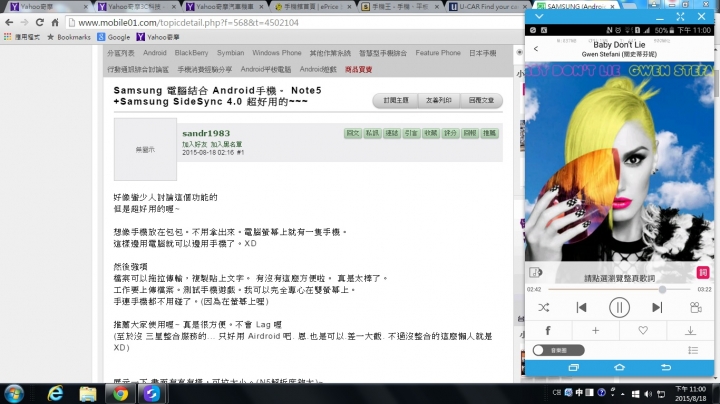
Task: Tap the pink lyrics button
Action: 703,272
